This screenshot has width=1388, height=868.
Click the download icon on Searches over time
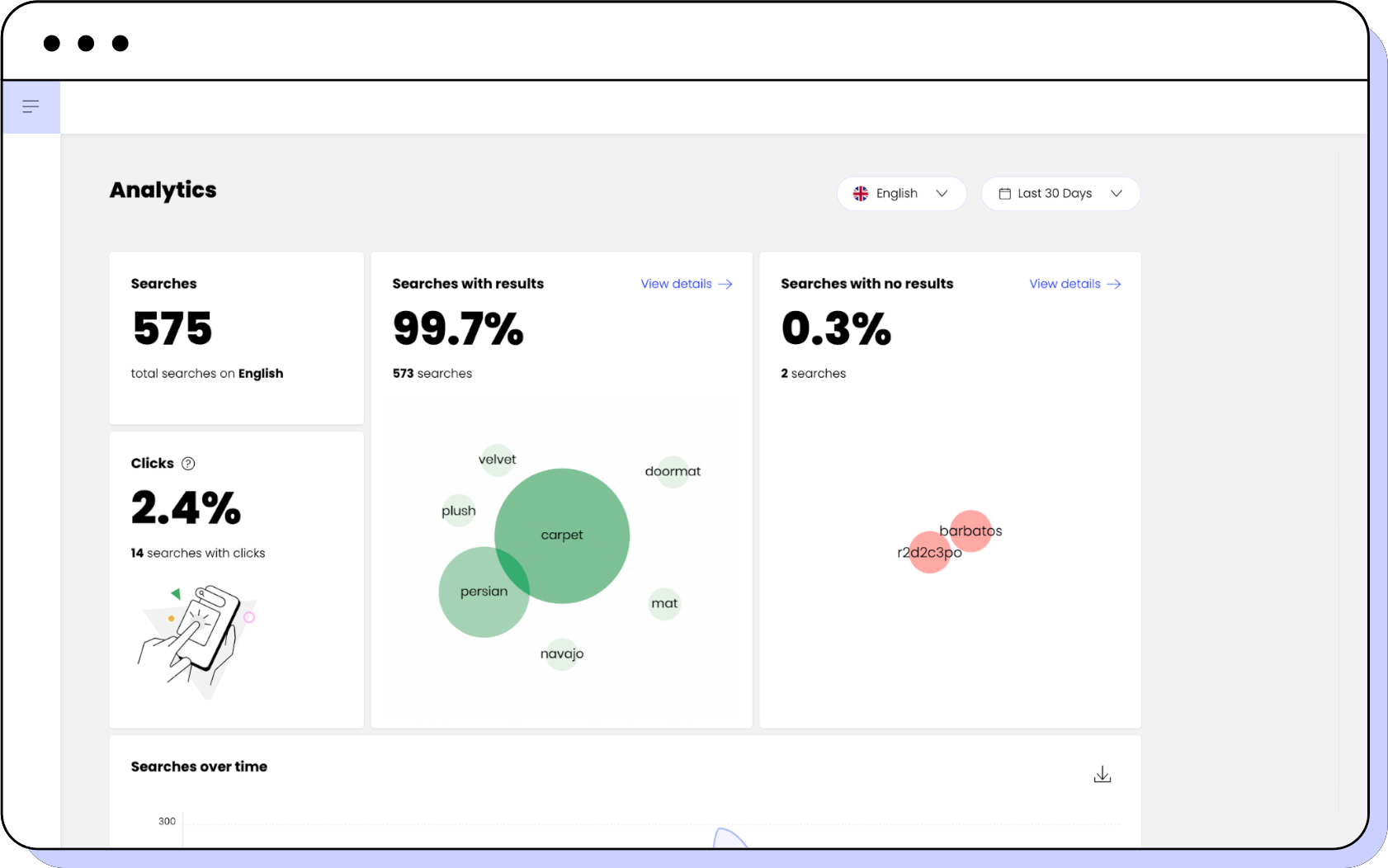[1102, 774]
